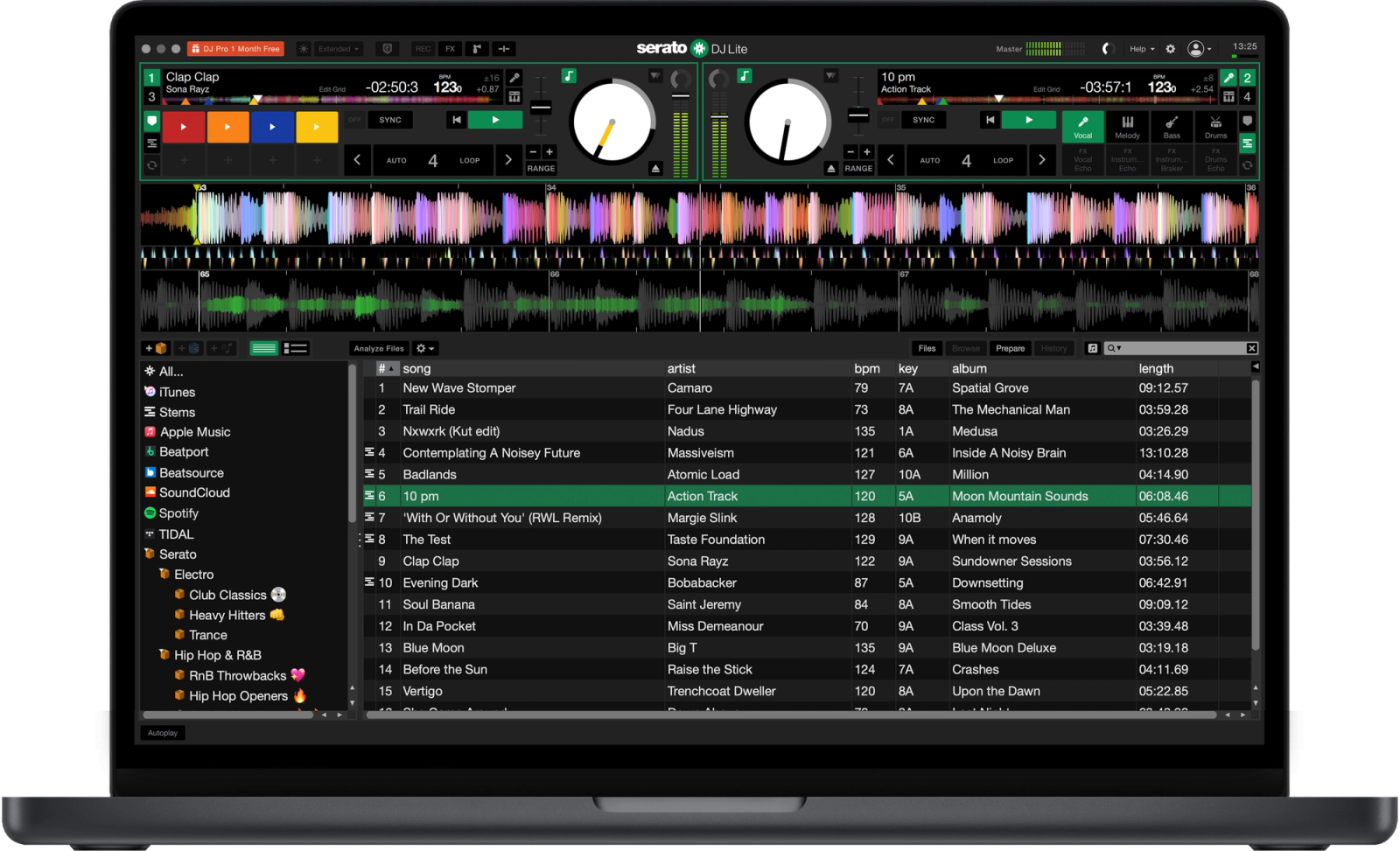Eject the track from the left deck
Image resolution: width=1400 pixels, height=851 pixels.
(x=655, y=168)
